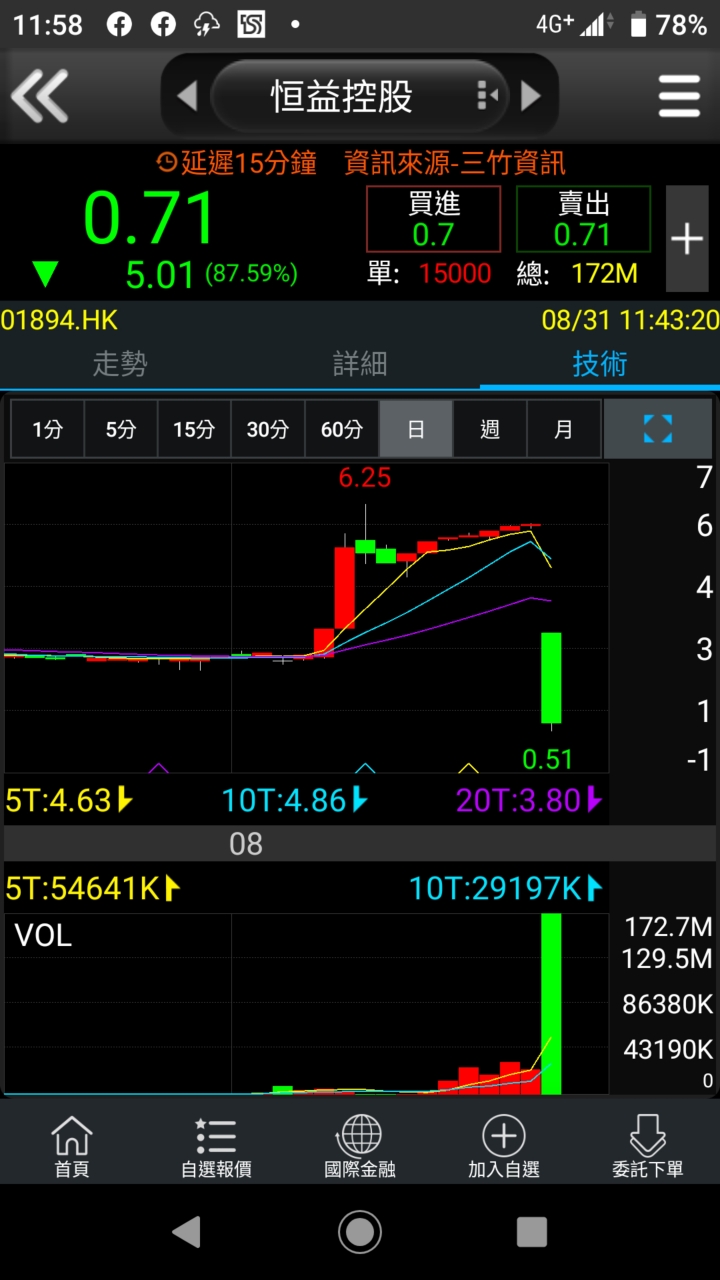Image resolution: width=720 pixels, height=1280 pixels.
Task: Tap Android back navigation button
Action: (187, 1232)
